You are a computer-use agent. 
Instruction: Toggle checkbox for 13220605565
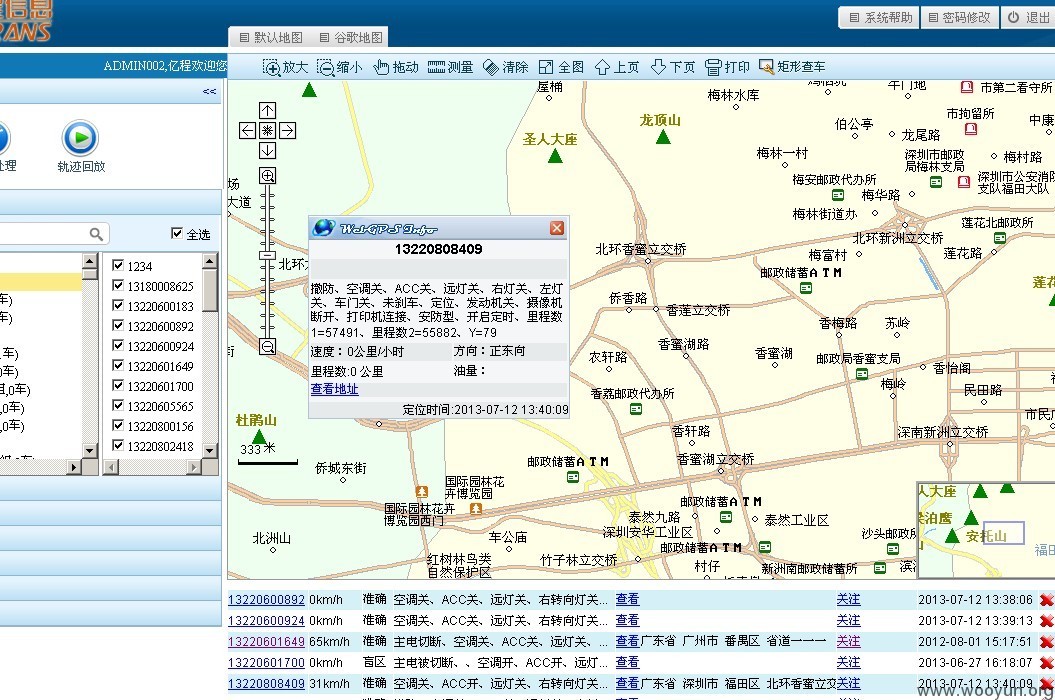point(118,405)
